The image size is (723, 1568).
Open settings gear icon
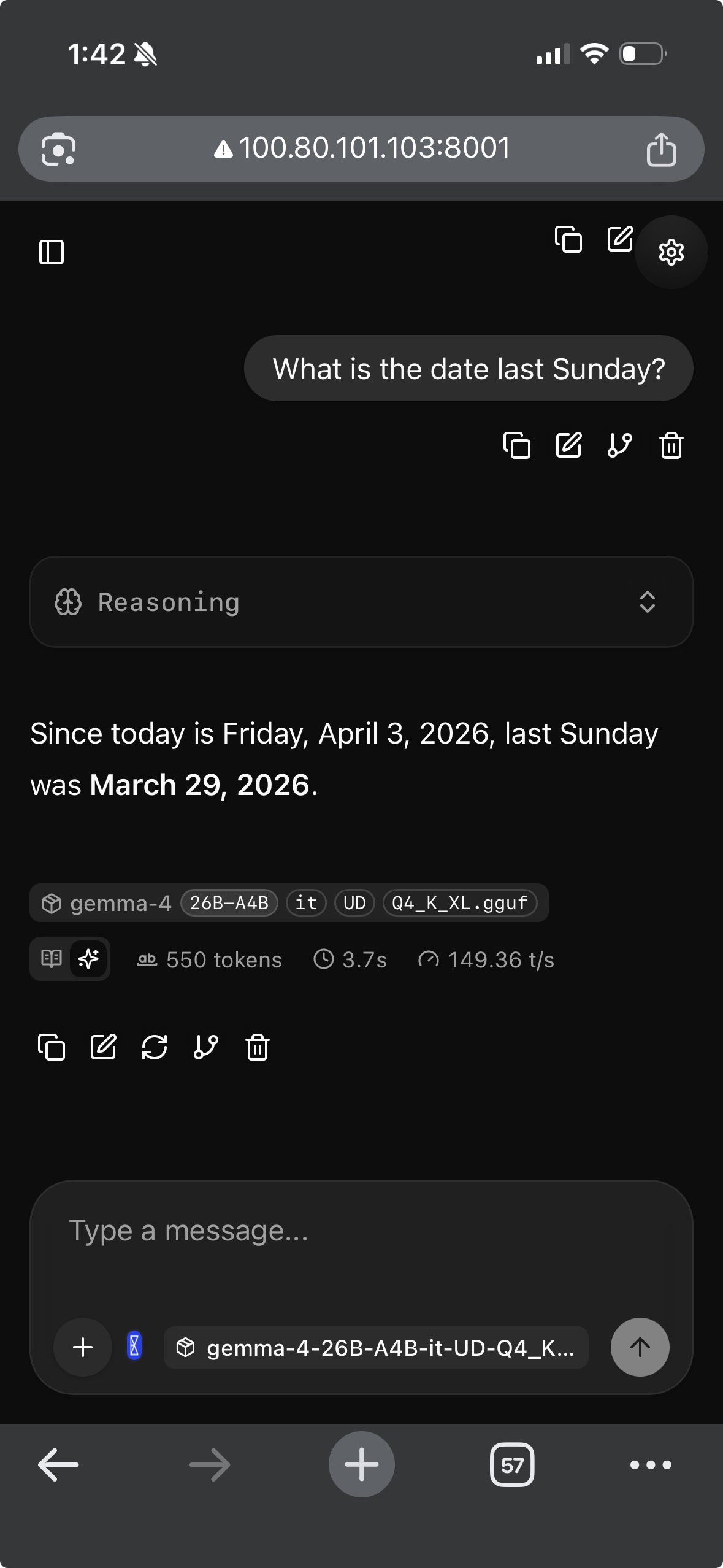tap(671, 252)
